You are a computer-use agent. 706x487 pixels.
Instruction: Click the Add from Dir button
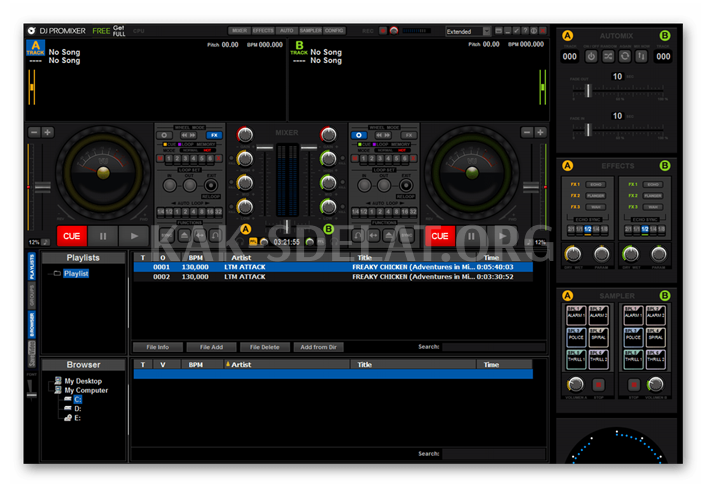coord(318,347)
